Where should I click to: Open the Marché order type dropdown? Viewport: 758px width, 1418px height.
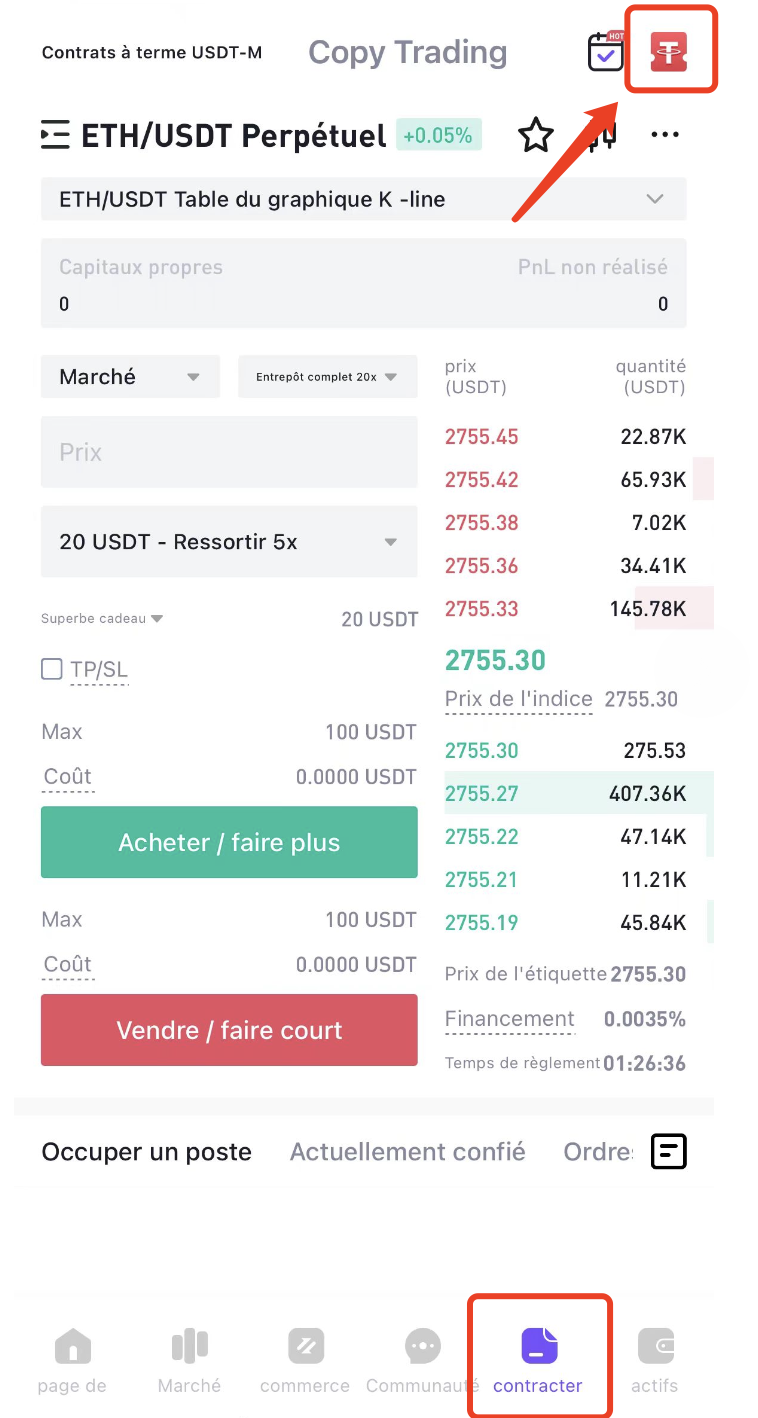(130, 377)
